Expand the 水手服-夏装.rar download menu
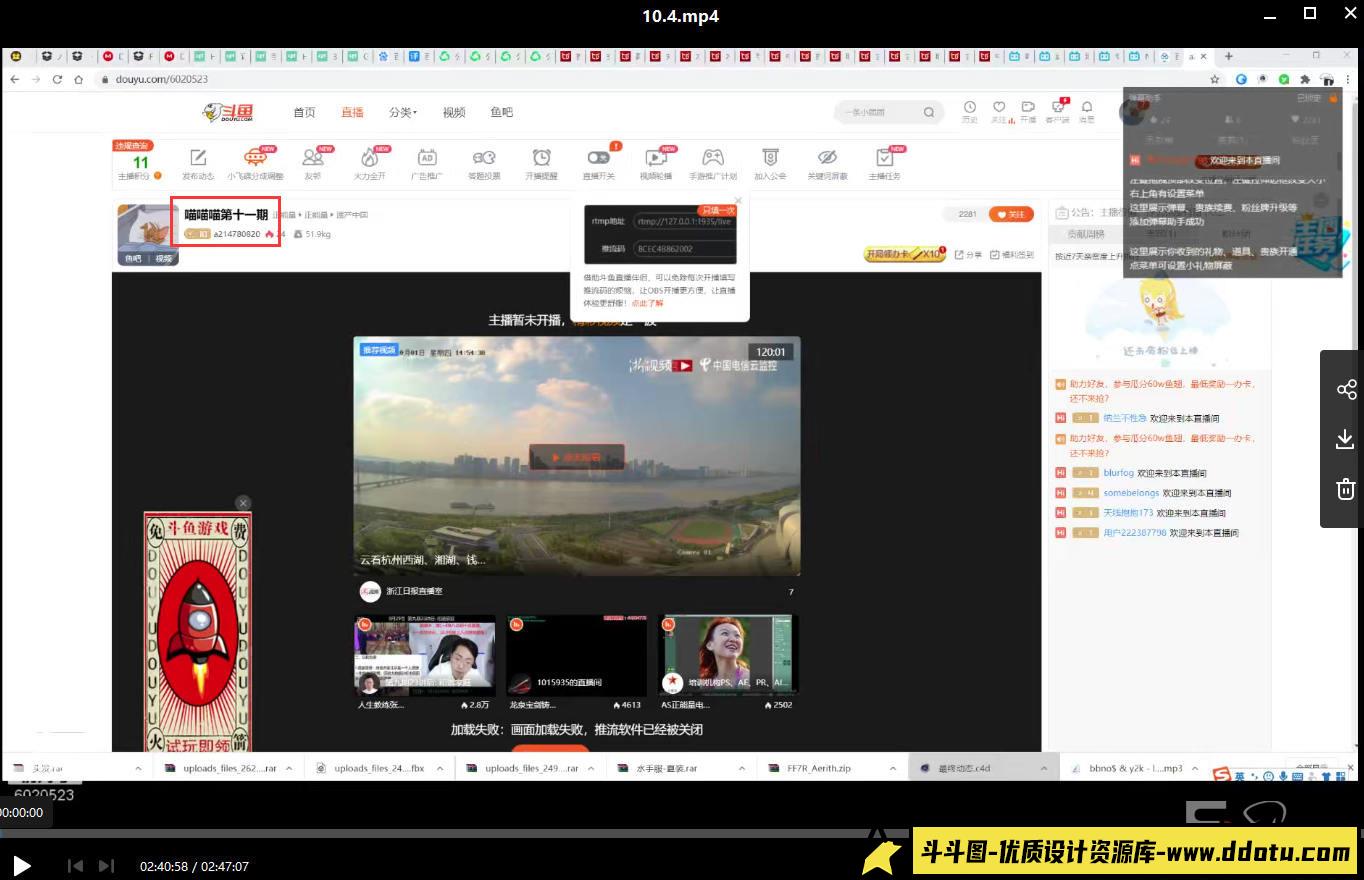 [742, 768]
